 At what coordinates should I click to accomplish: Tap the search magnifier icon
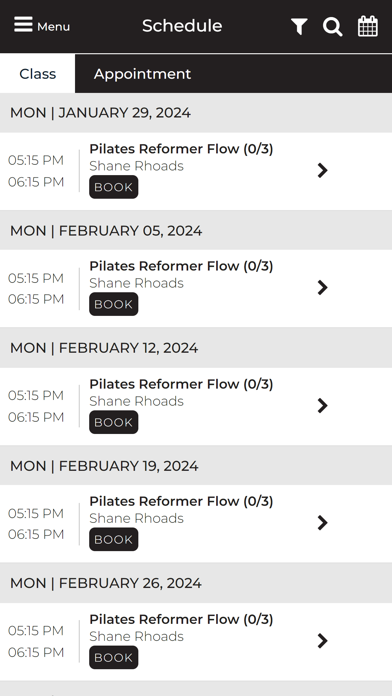point(333,27)
